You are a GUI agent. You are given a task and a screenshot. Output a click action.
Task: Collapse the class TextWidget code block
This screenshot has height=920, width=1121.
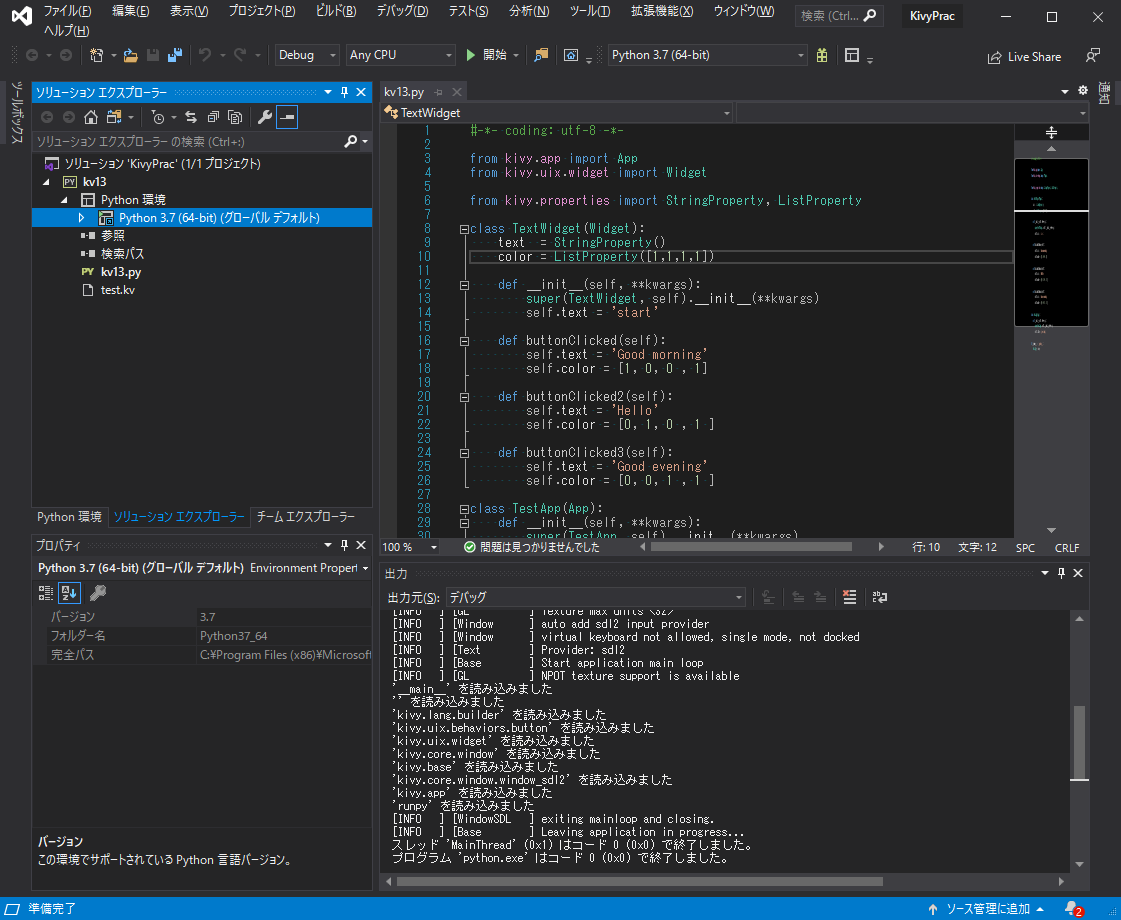tap(464, 229)
